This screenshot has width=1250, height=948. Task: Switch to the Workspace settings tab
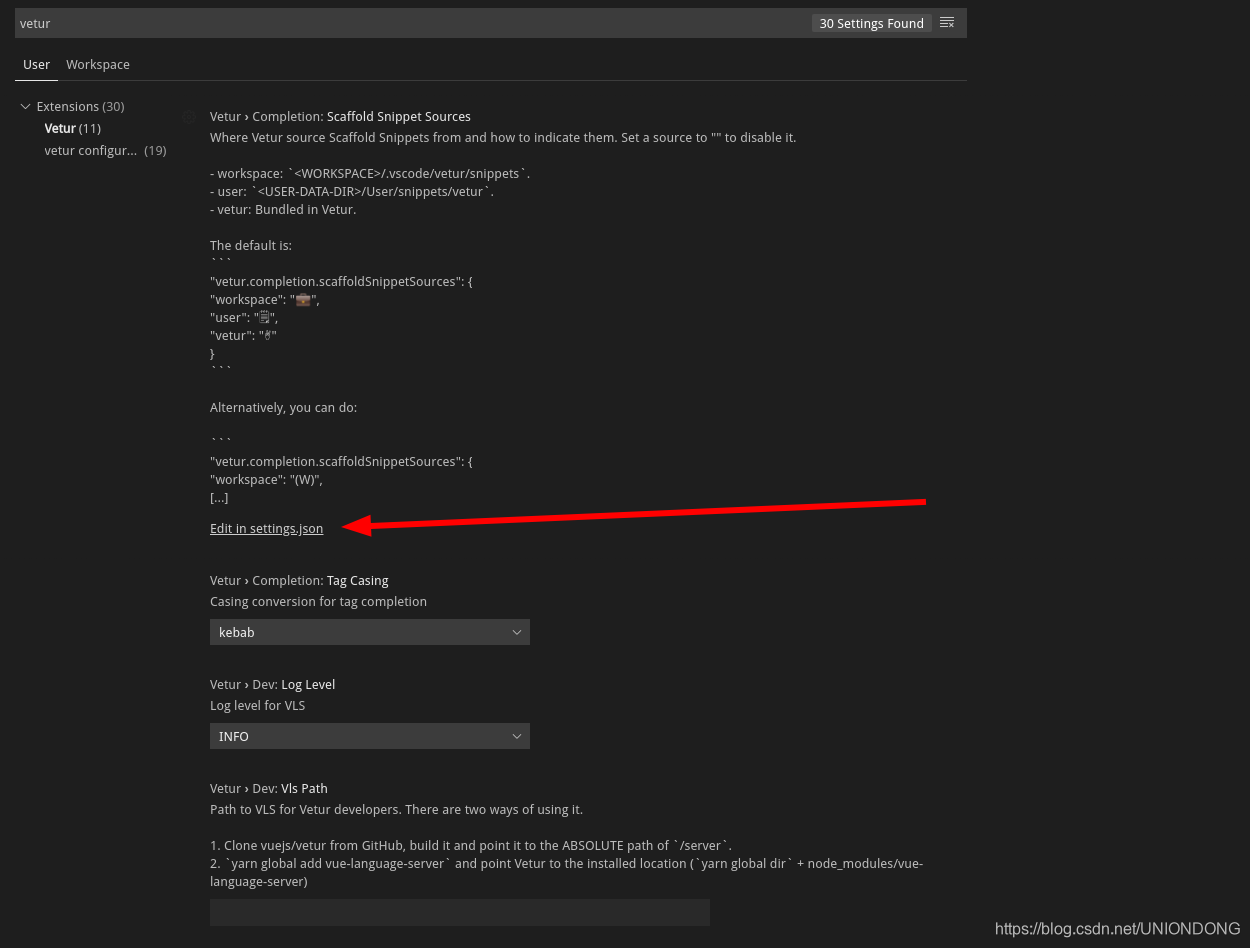tap(98, 64)
